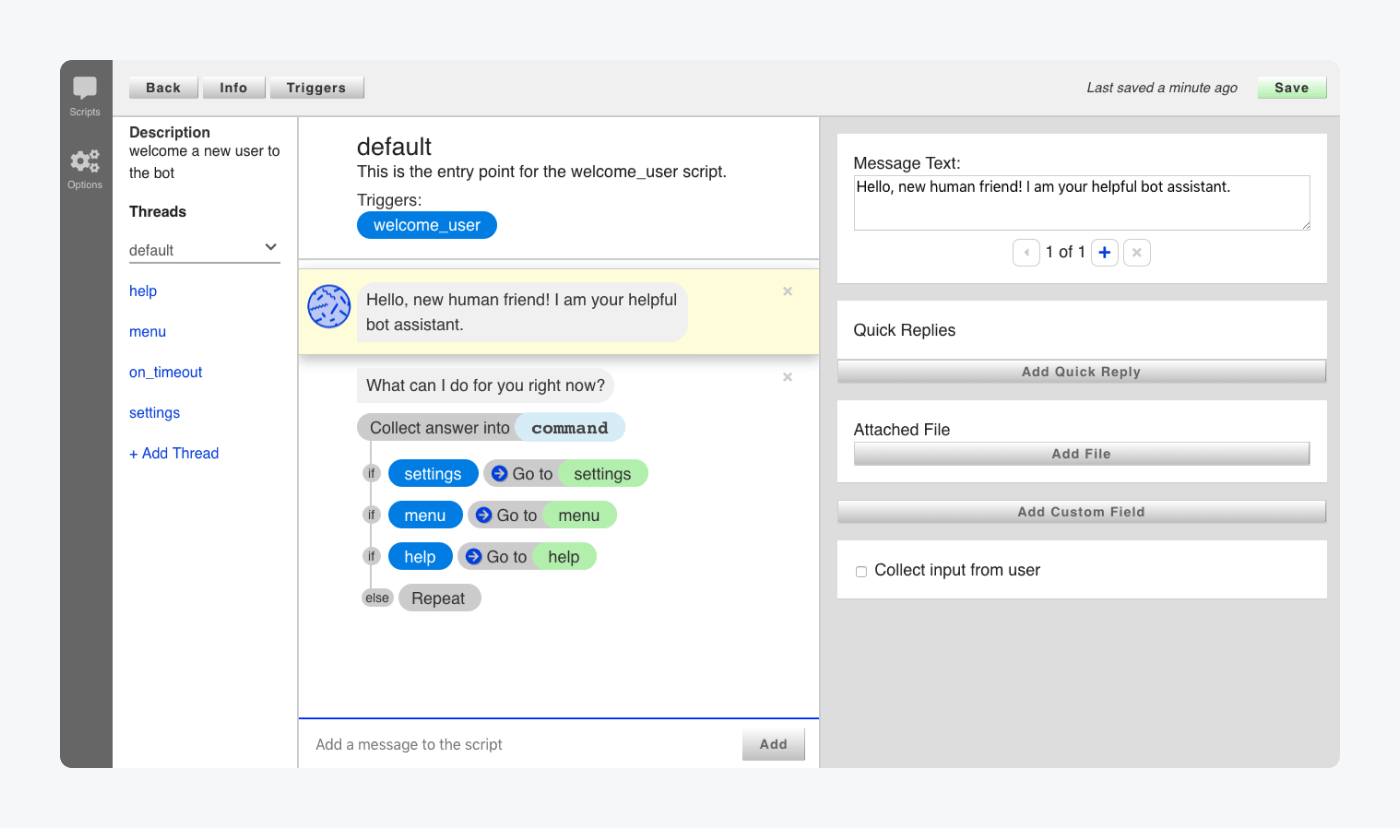Remove the greeting message with its X
The height and width of the screenshot is (828, 1400).
click(787, 291)
